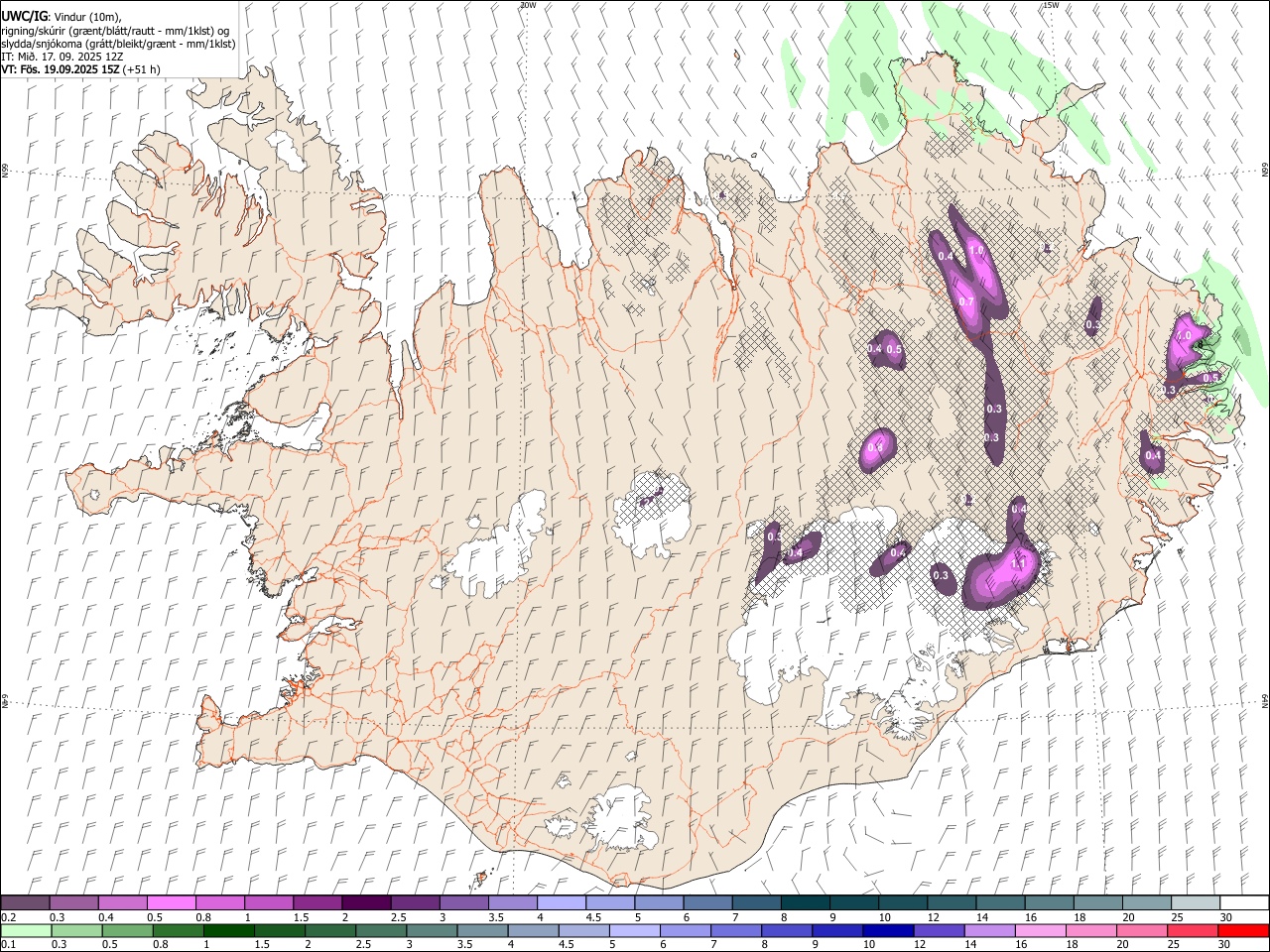Click the 15W longitude label

point(1051,5)
